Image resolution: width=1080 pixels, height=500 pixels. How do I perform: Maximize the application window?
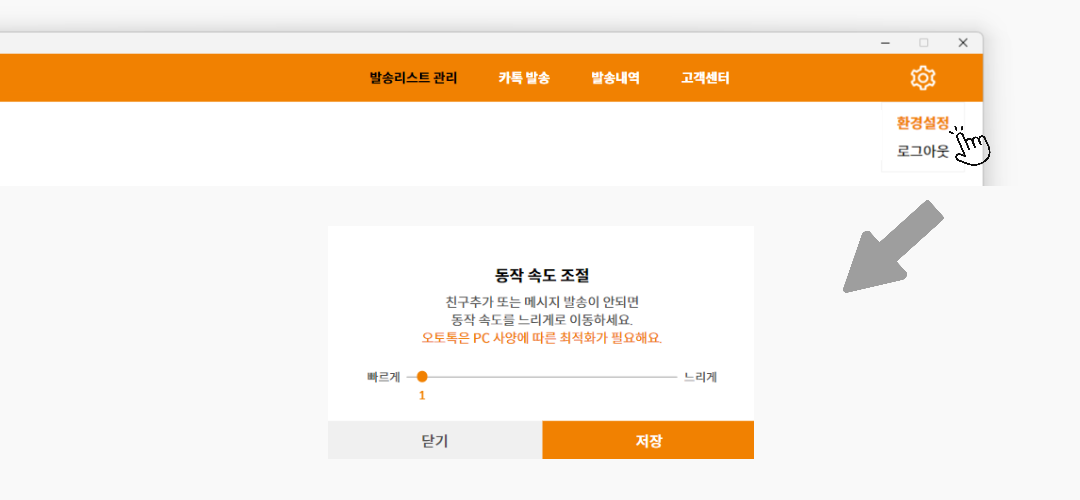point(924,43)
